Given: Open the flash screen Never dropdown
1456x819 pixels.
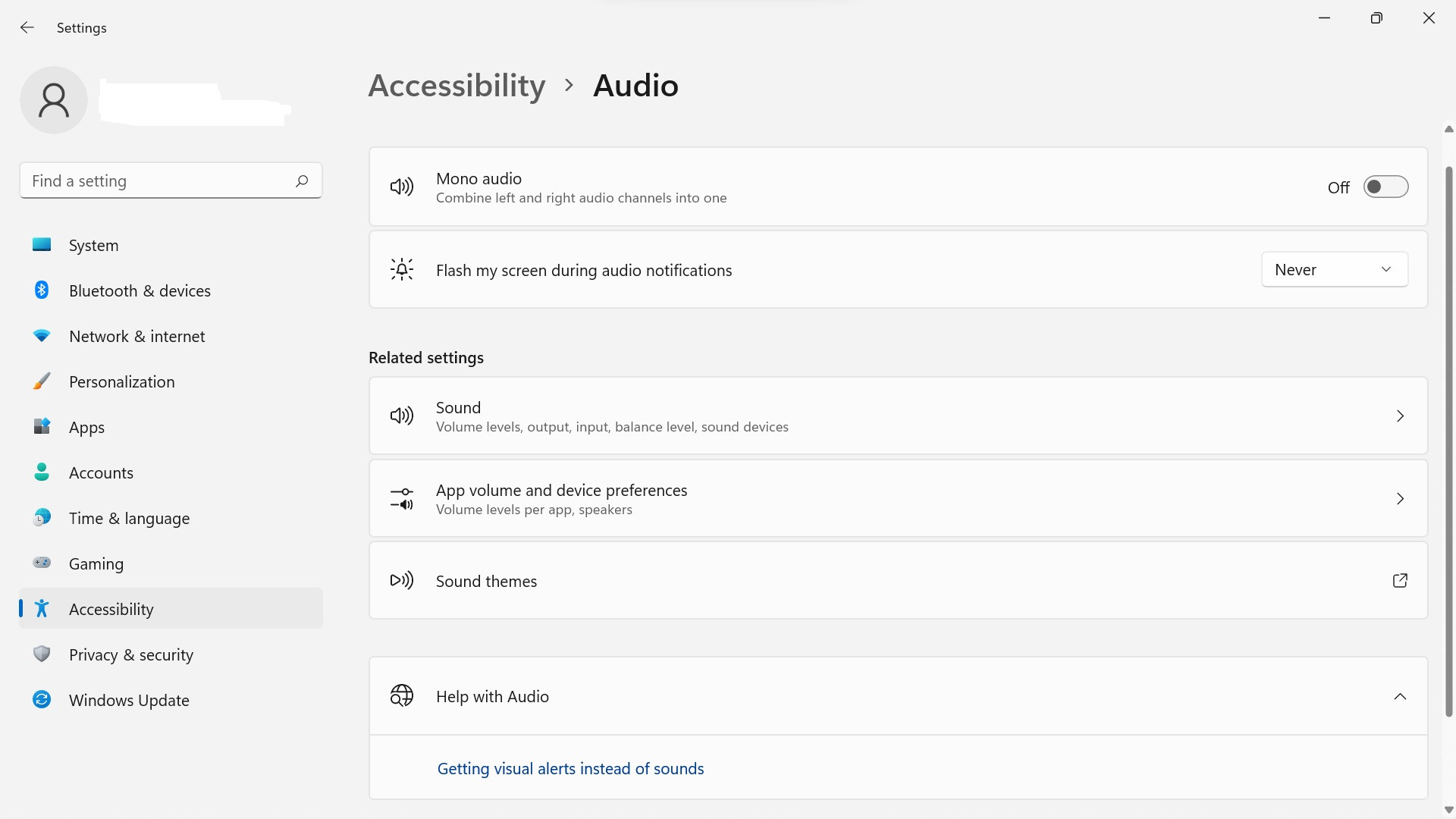Looking at the screenshot, I should coord(1335,269).
